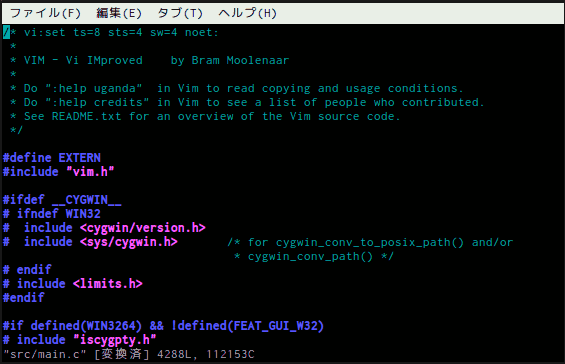
Task: Open the ヘルプ(H) menu
Action: pos(248,13)
